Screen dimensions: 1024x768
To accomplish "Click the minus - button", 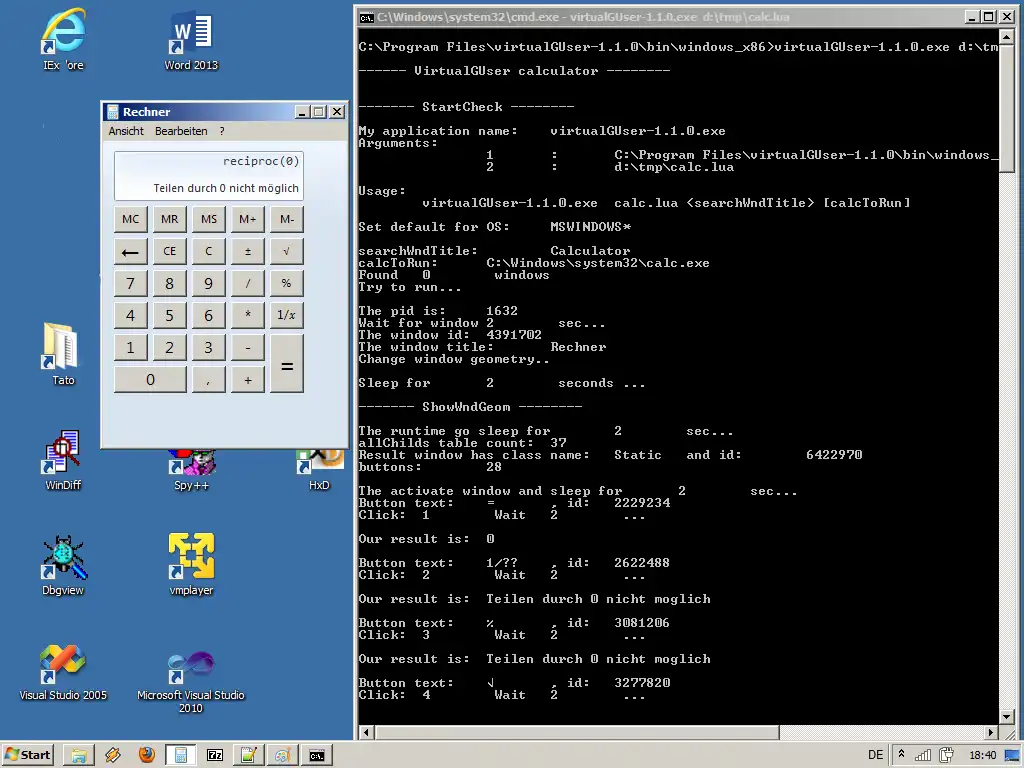I will pos(248,347).
